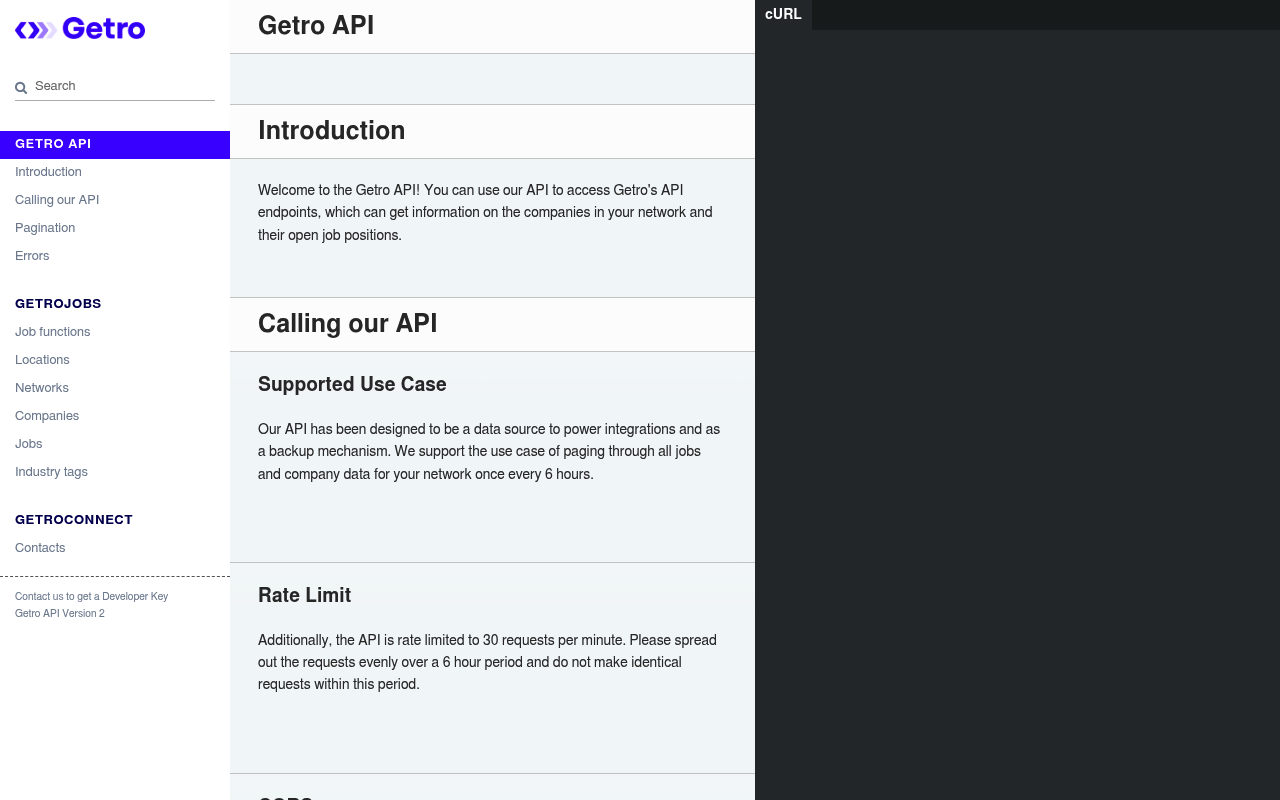Image resolution: width=1280 pixels, height=800 pixels.
Task: Click the Supported Use Case heading
Action: tap(352, 385)
